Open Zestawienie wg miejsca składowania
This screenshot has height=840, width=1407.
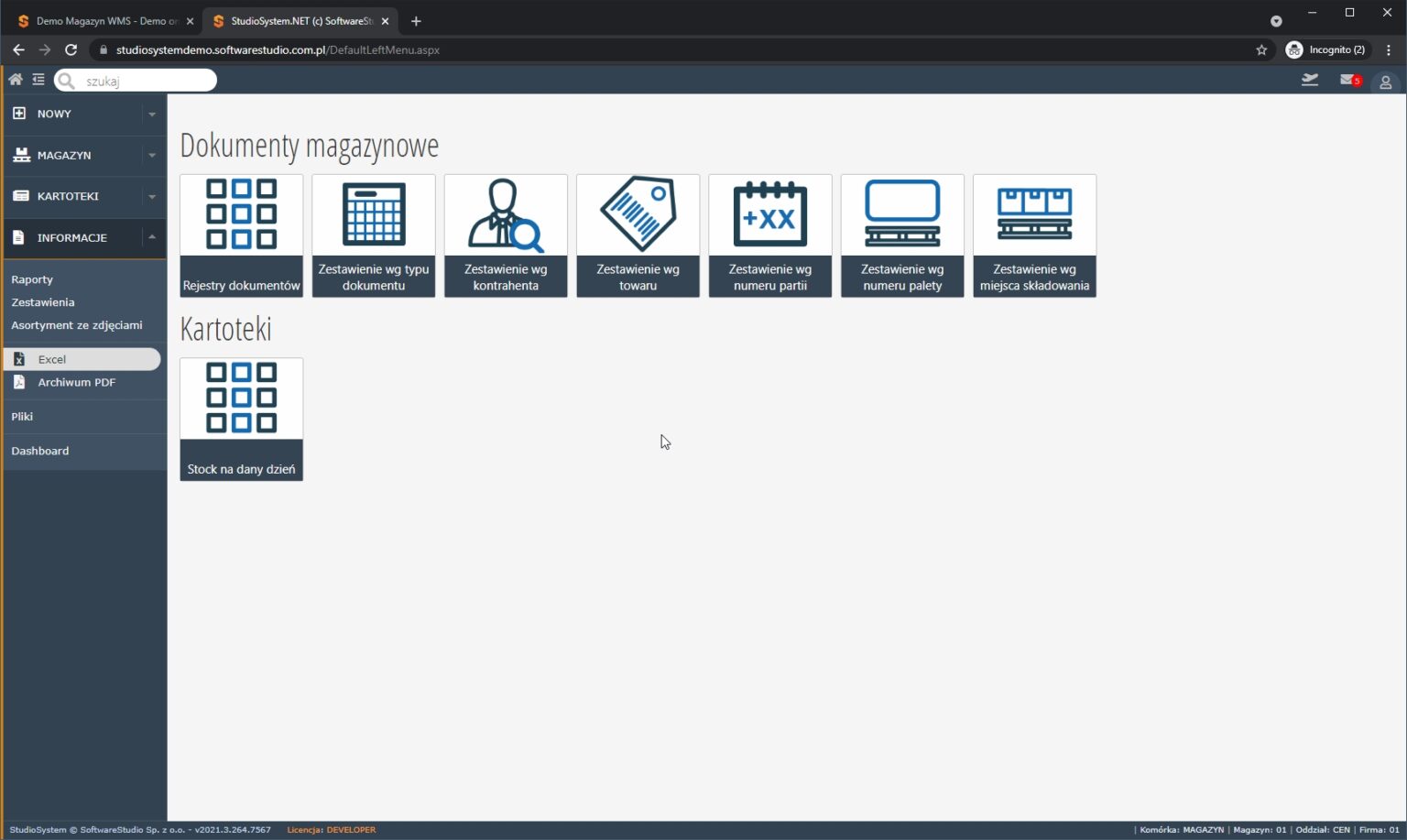[1033, 235]
